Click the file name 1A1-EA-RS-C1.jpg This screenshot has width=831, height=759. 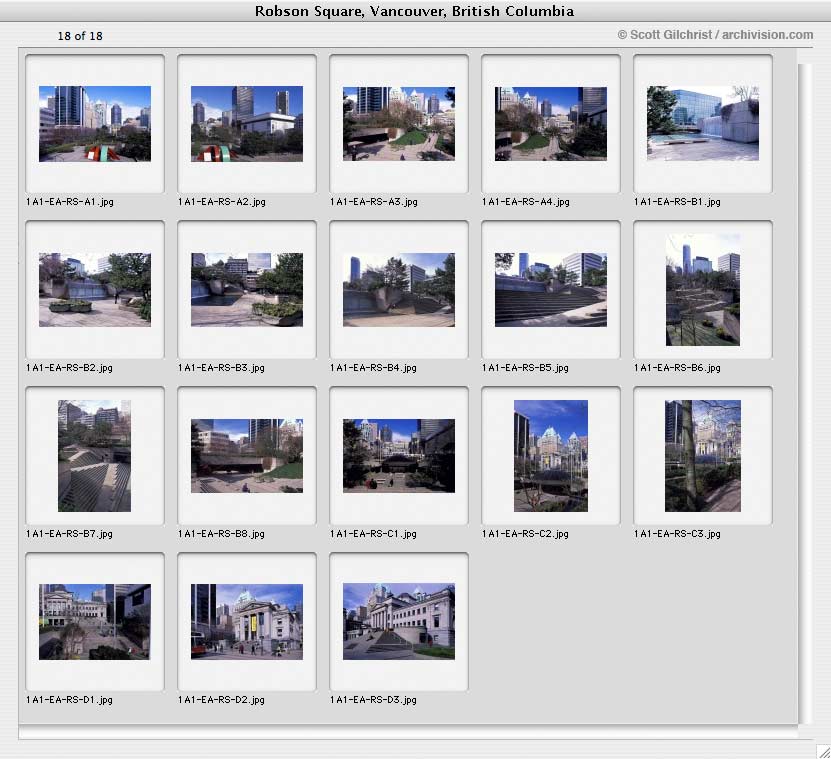tap(373, 534)
